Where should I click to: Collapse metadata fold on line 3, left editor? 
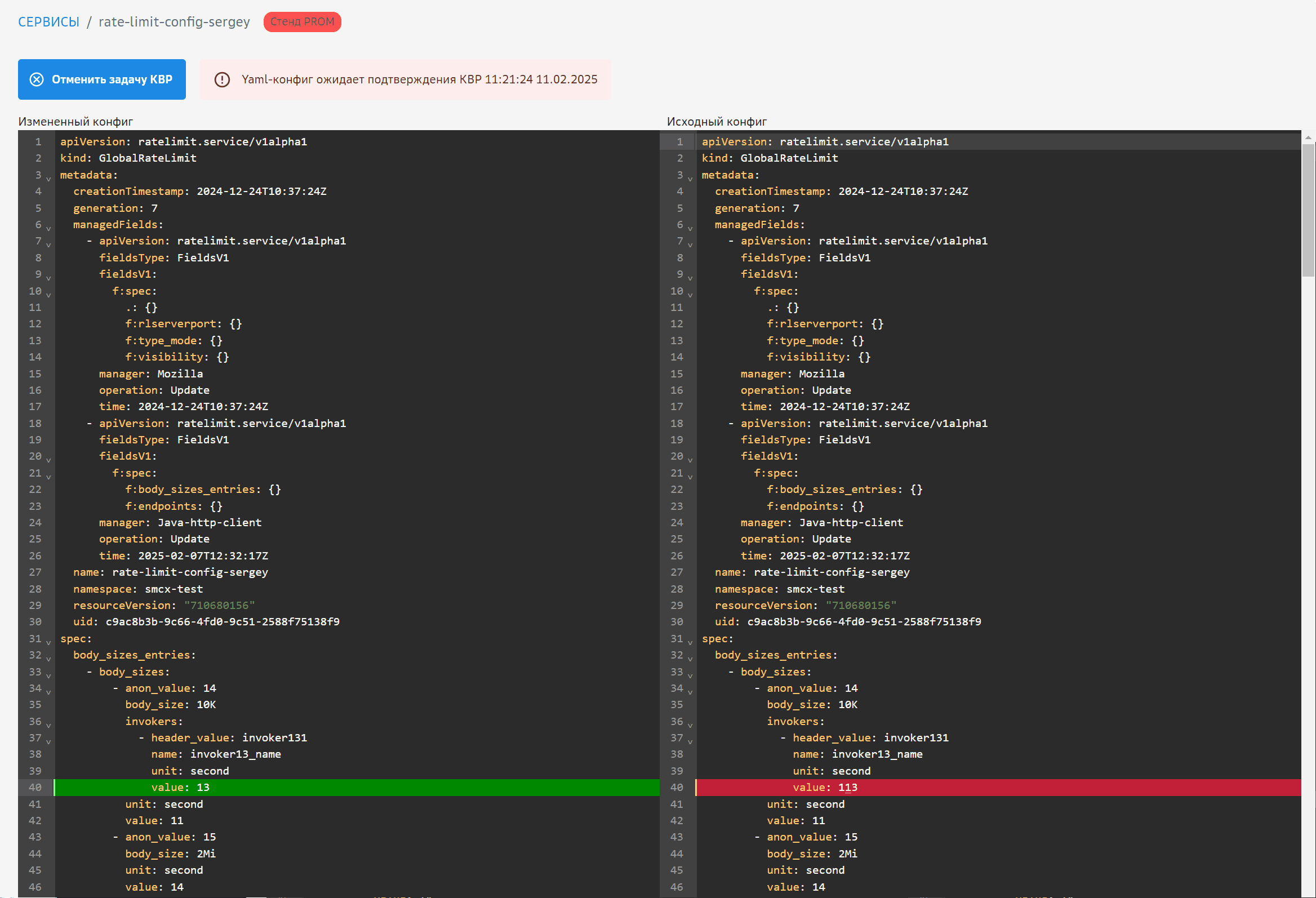[48, 179]
